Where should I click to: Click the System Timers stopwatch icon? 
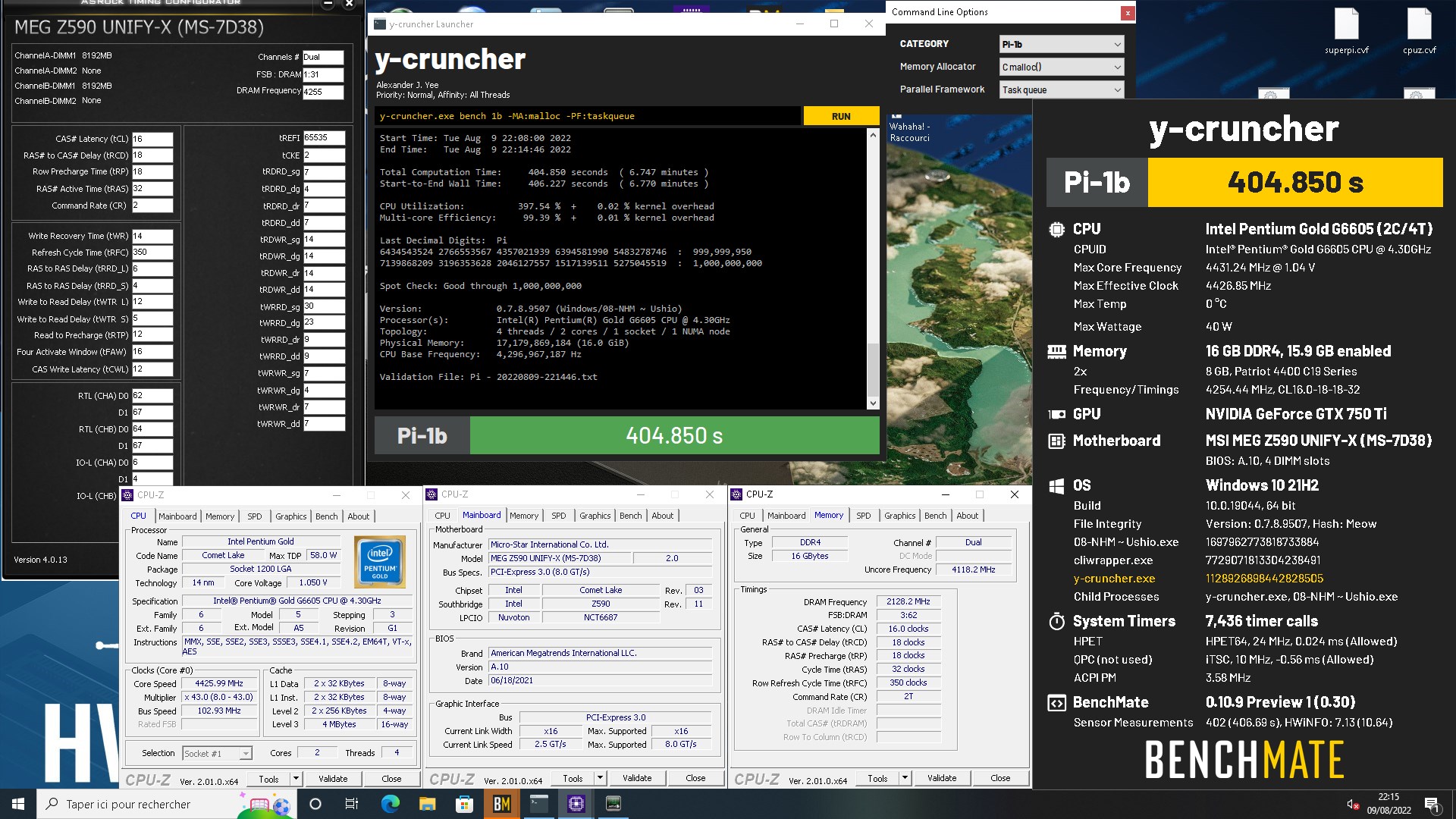1056,621
